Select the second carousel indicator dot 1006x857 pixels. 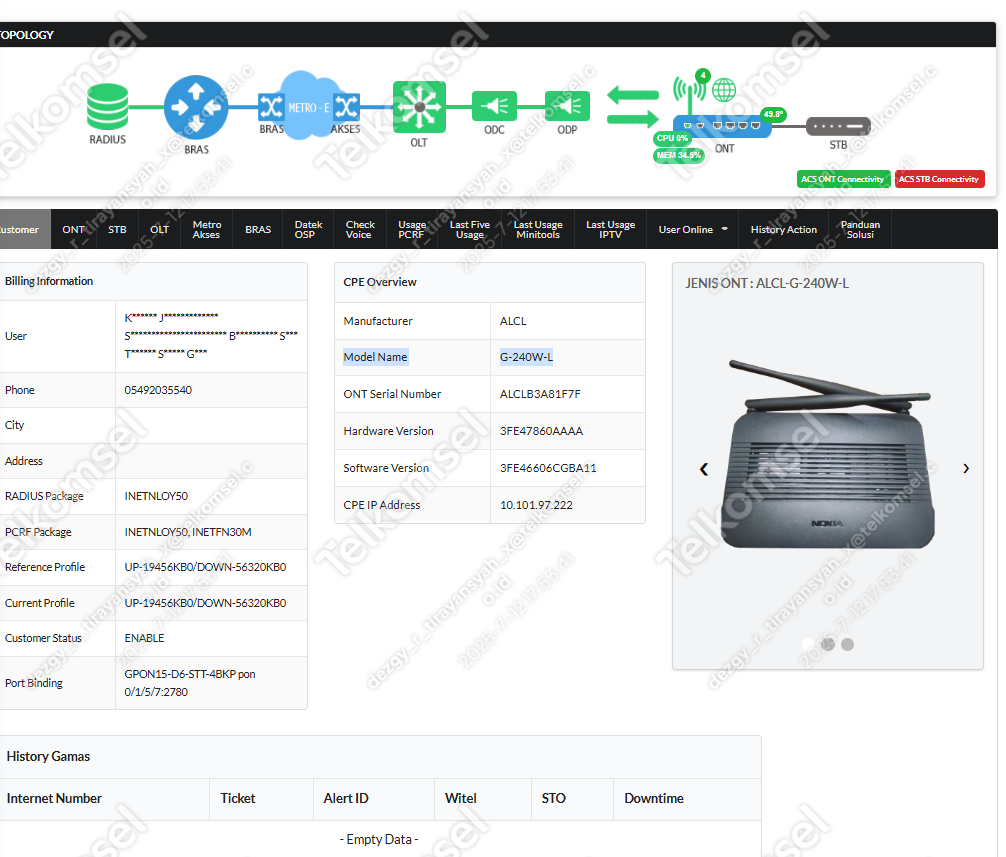coord(828,645)
